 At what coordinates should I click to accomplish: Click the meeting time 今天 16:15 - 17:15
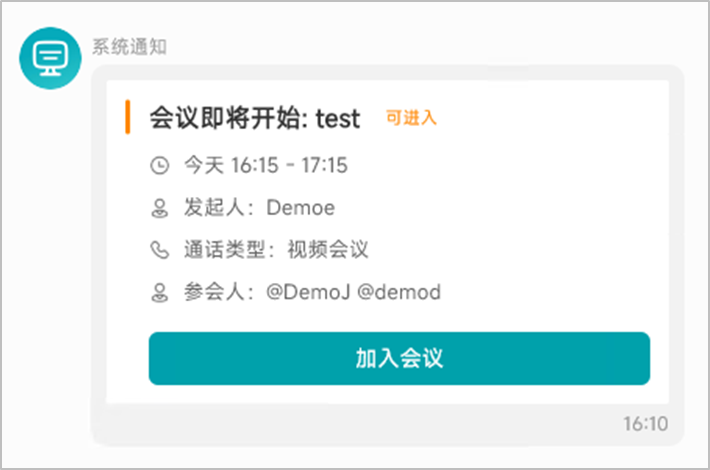tap(266, 165)
